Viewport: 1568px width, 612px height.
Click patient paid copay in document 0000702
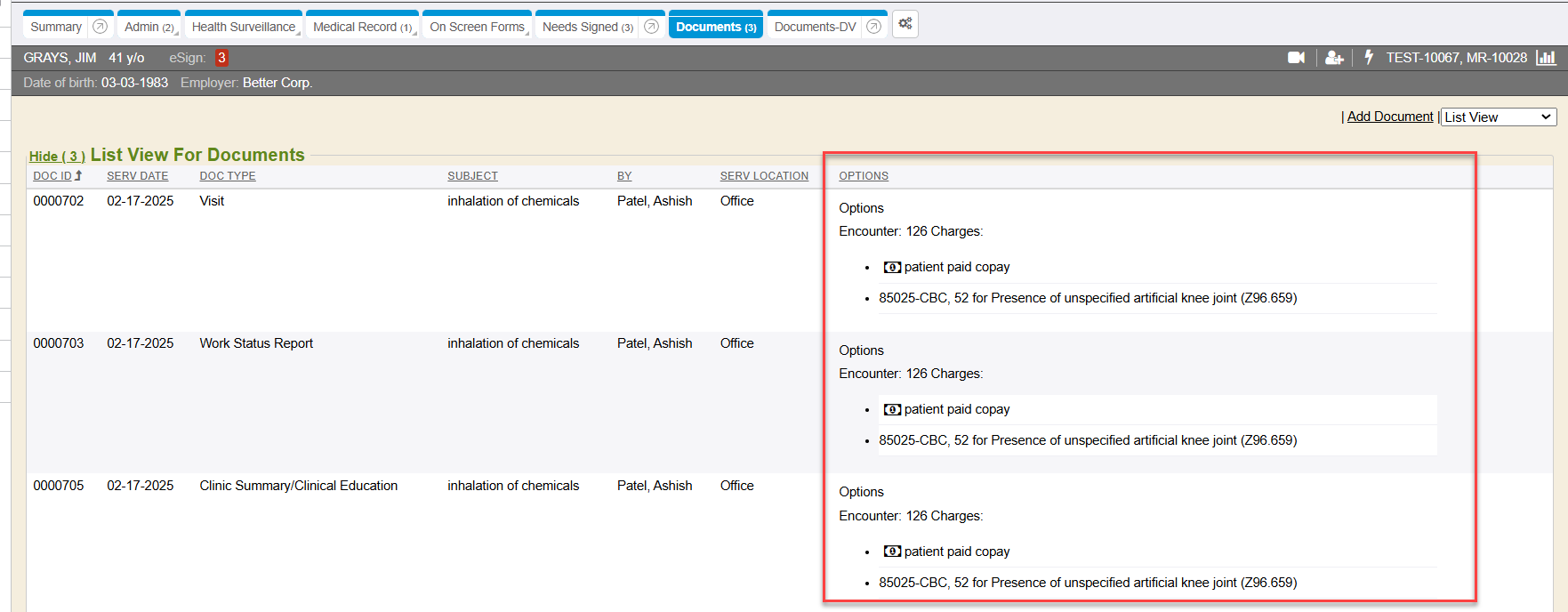tap(956, 267)
